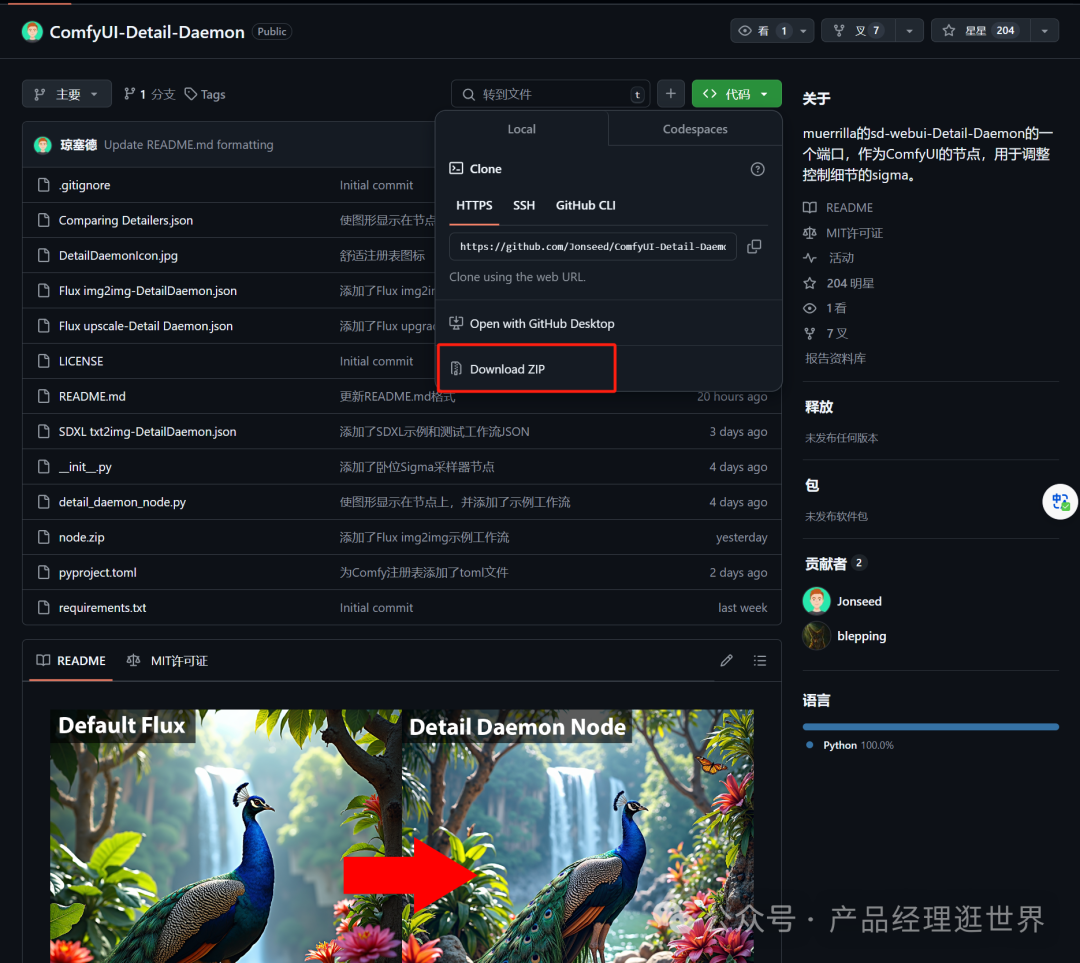This screenshot has height=963, width=1080.
Task: Click the Python 100.0% language bar
Action: (930, 726)
